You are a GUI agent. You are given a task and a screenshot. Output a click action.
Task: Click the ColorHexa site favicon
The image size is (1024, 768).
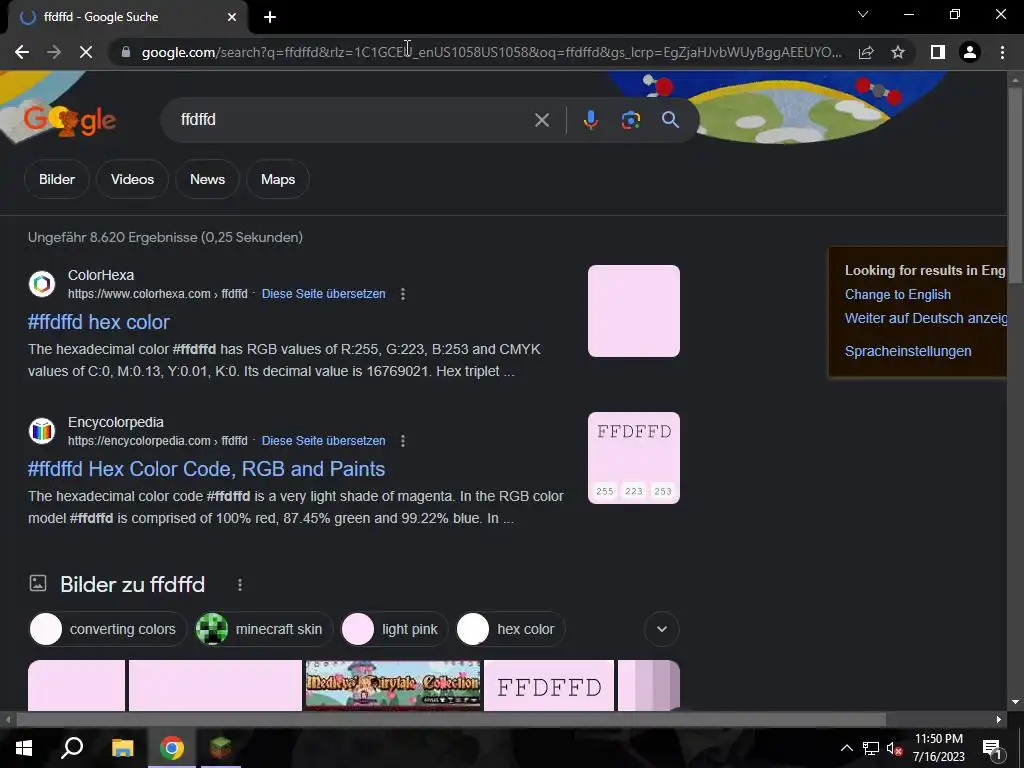42,284
